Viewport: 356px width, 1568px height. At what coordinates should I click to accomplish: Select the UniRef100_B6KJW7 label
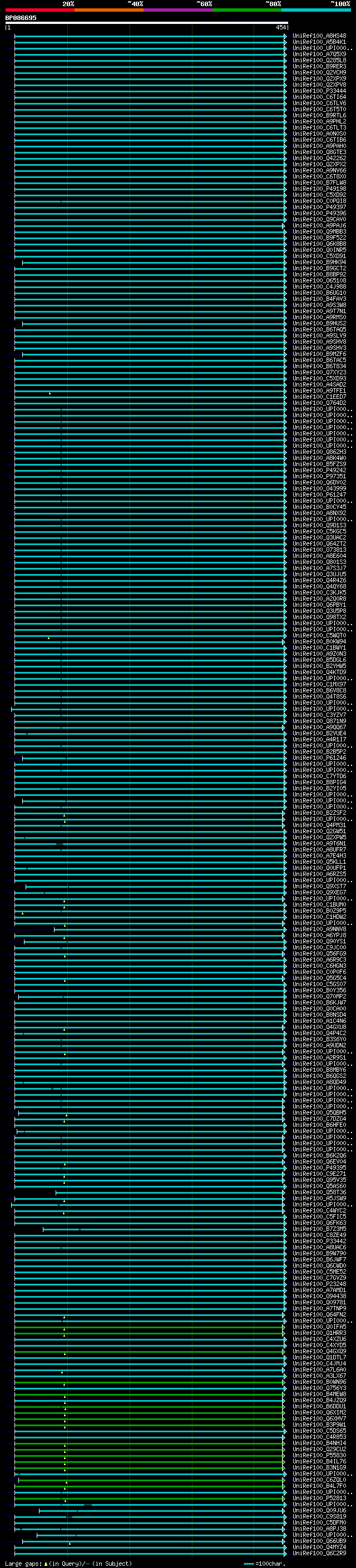point(319,1003)
